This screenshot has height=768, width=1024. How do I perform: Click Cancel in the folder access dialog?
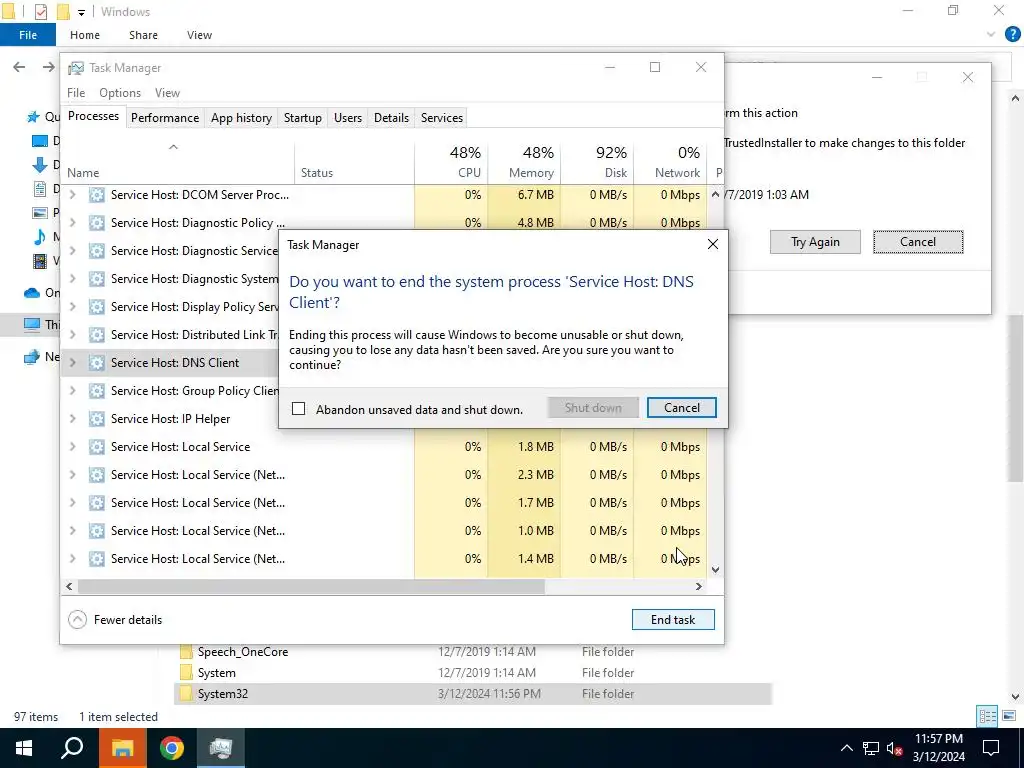point(918,242)
